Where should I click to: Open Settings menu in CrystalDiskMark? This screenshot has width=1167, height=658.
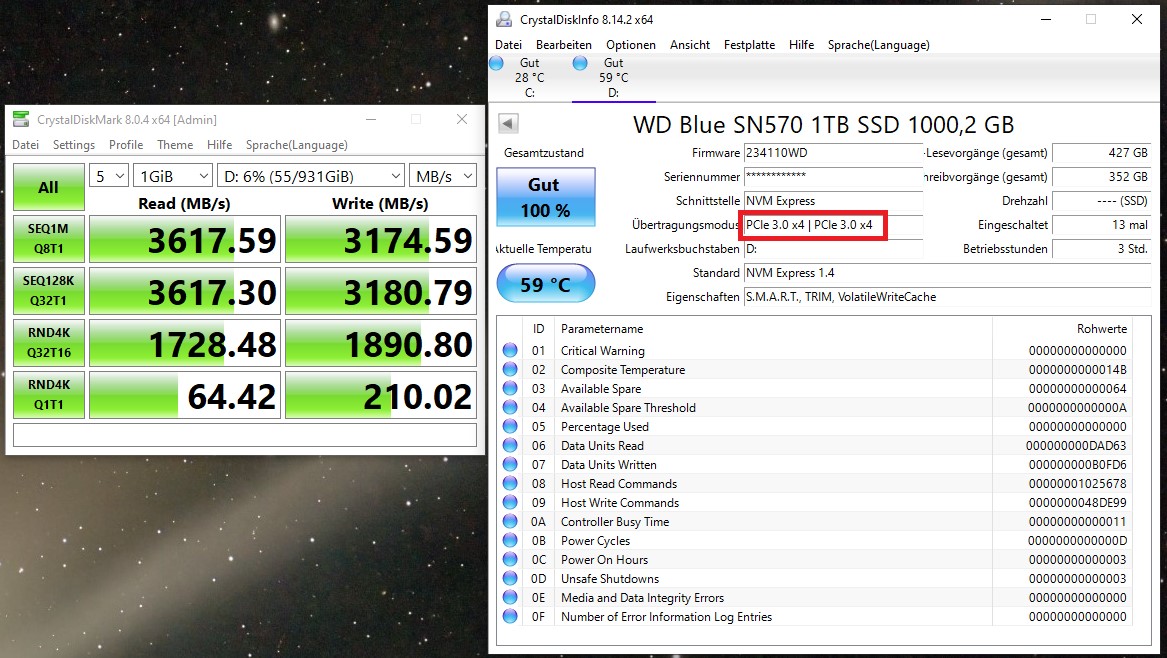tap(74, 144)
